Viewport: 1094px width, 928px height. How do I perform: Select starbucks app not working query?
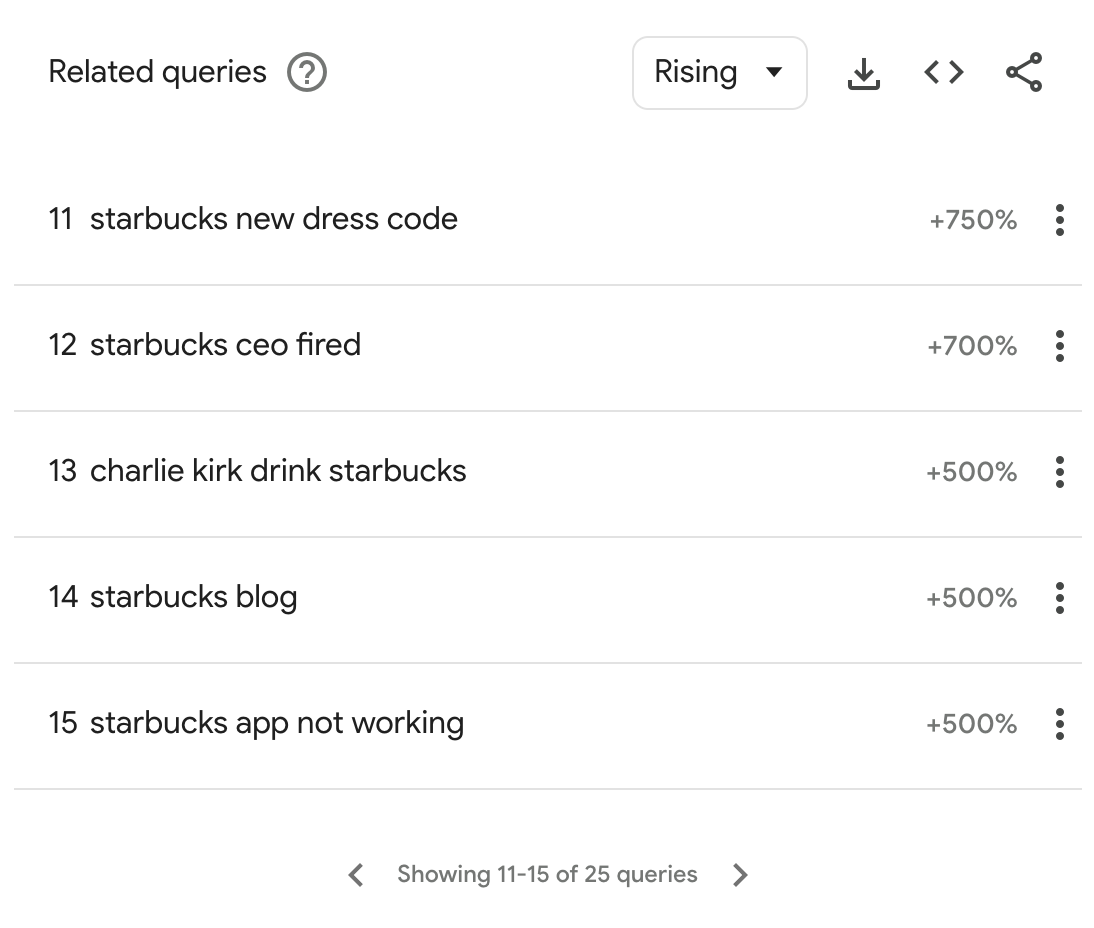(x=276, y=723)
